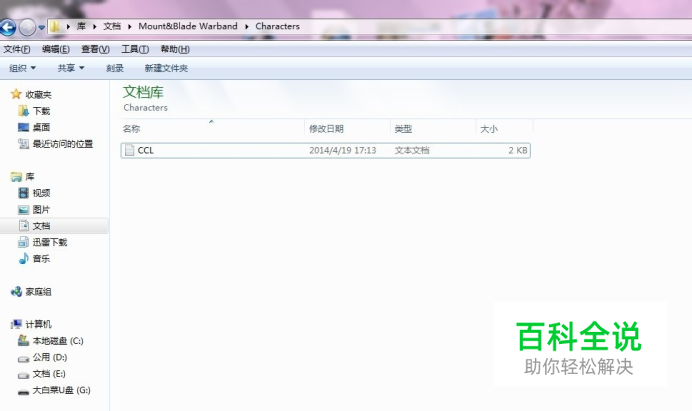
Task: Open the 工具(T) menu
Action: pos(135,49)
